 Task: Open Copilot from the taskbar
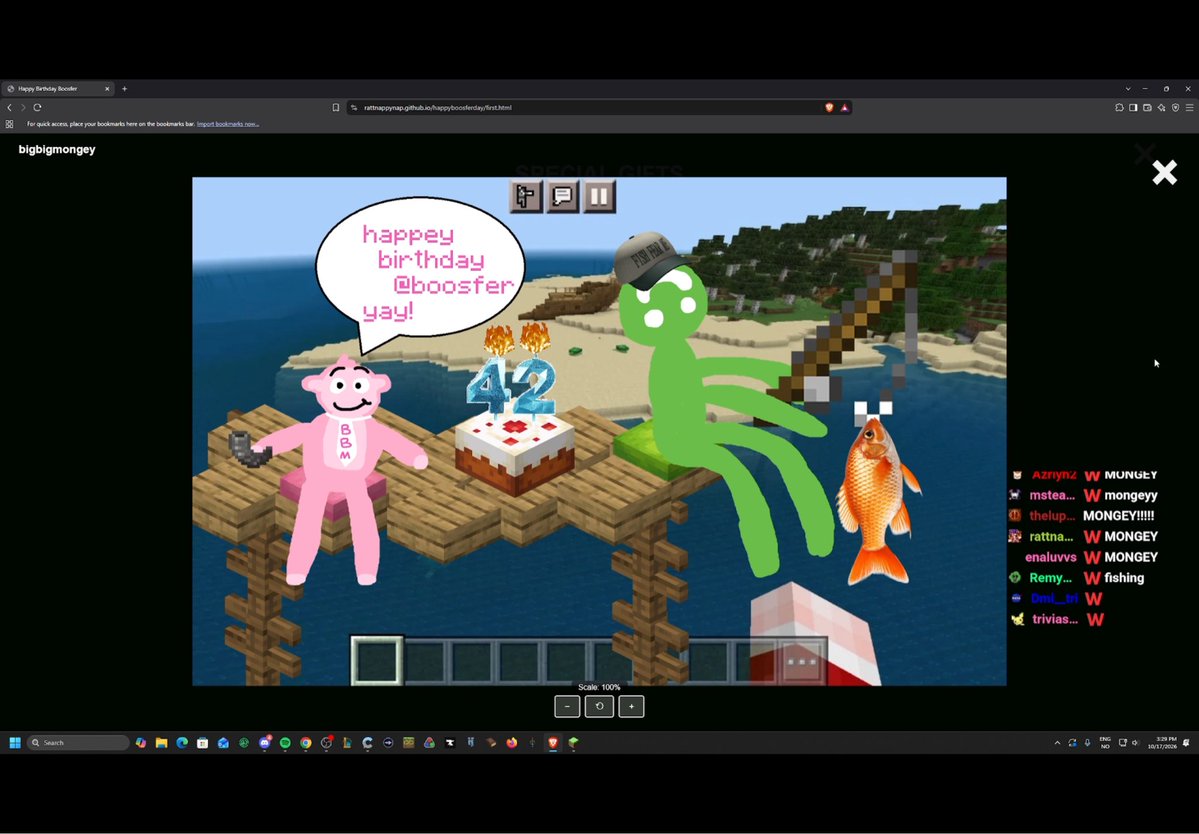(141, 742)
